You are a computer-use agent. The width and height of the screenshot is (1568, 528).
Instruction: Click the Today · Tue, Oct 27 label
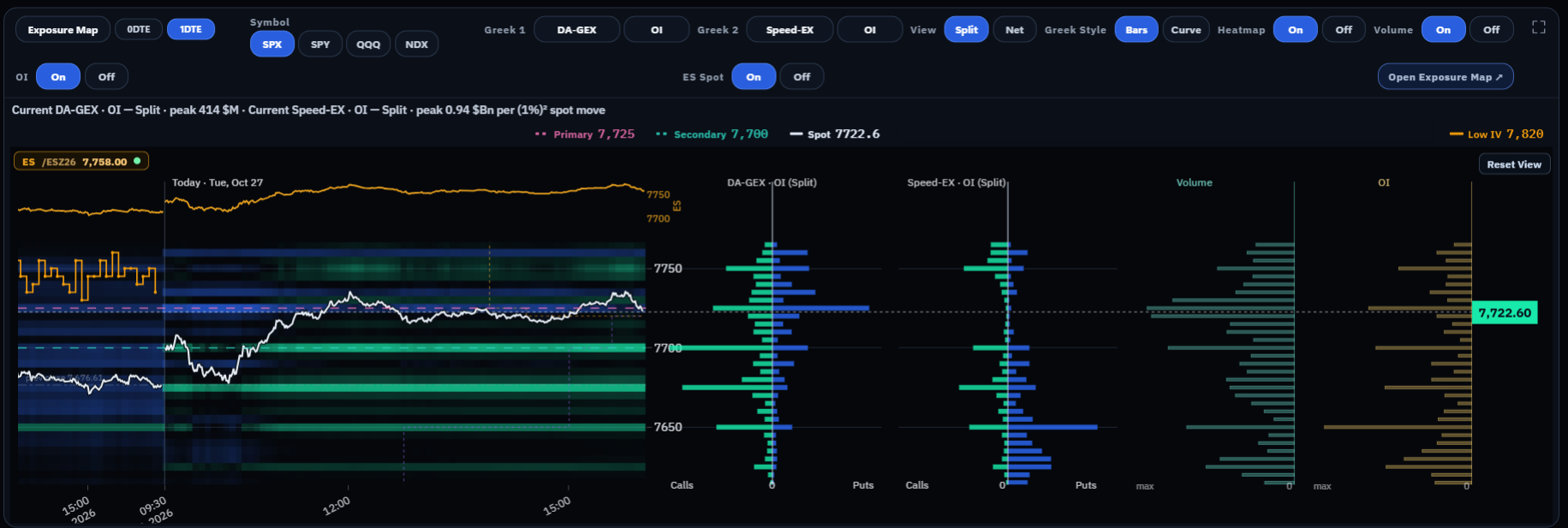click(x=218, y=182)
